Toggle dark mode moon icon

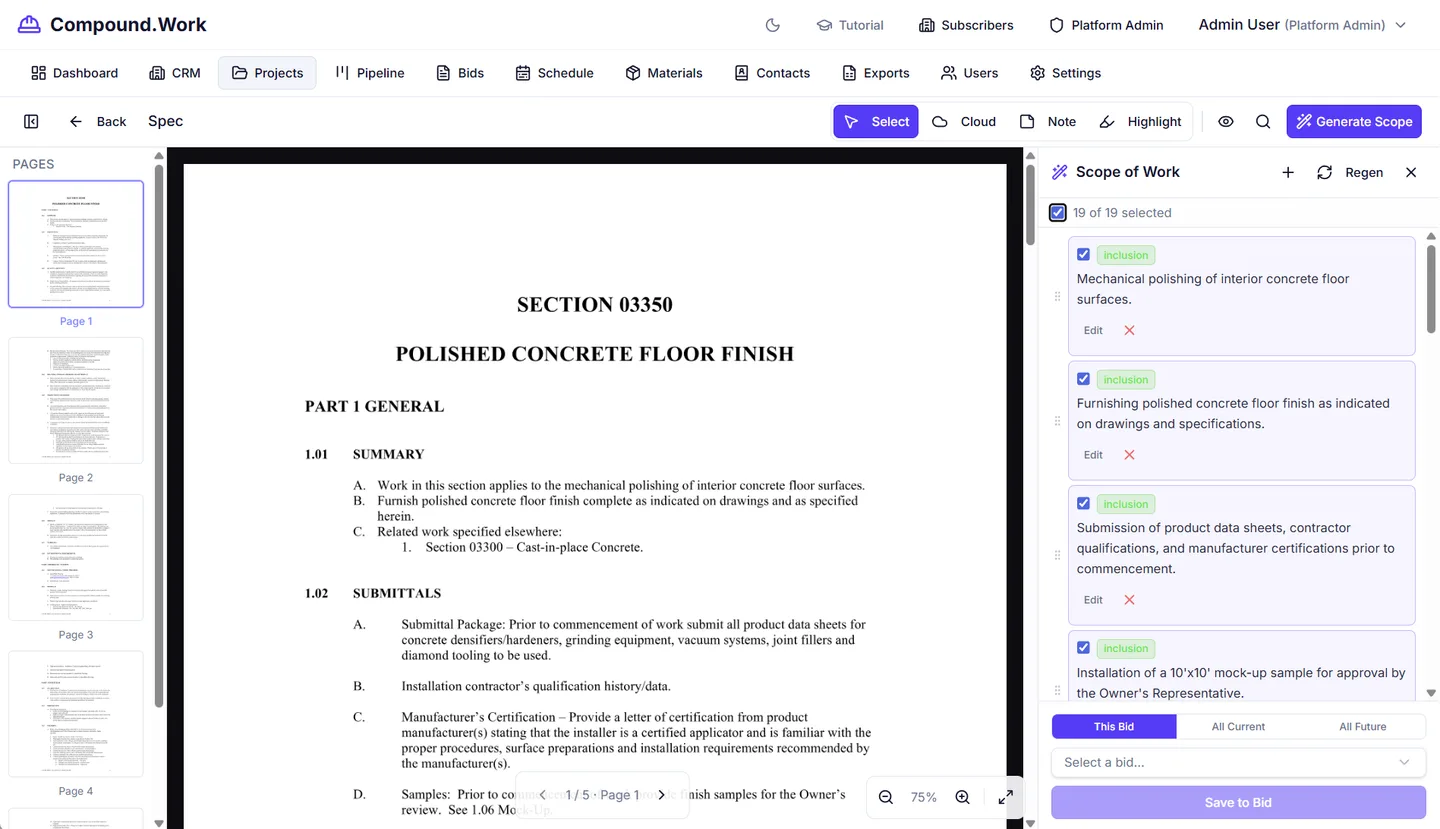pyautogui.click(x=772, y=25)
